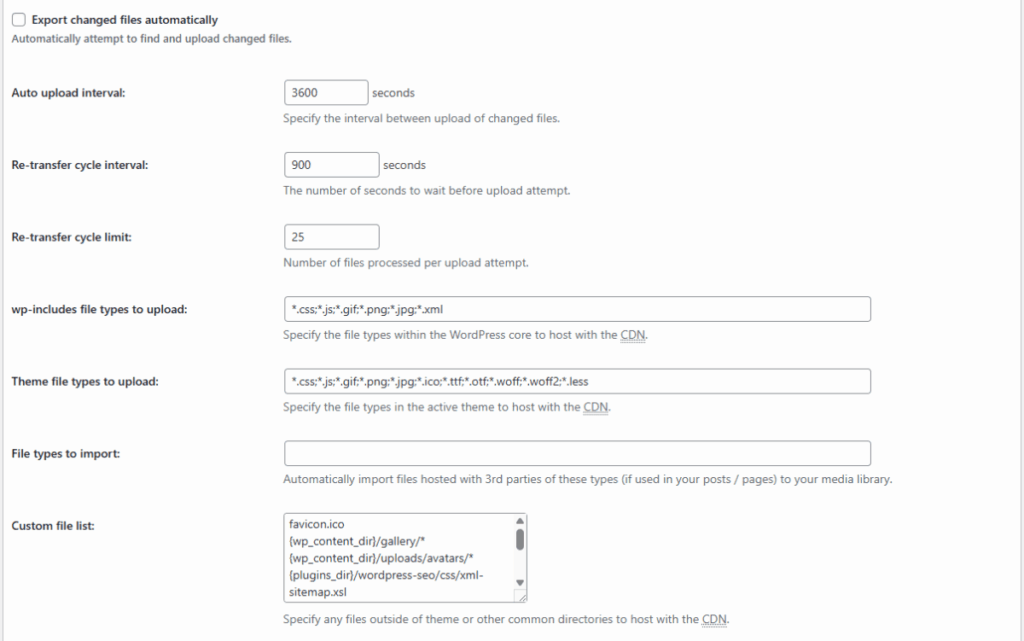Screen dimensions: 1024x641
Task: Click scroll down arrow in Custom file list
Action: 520,582
